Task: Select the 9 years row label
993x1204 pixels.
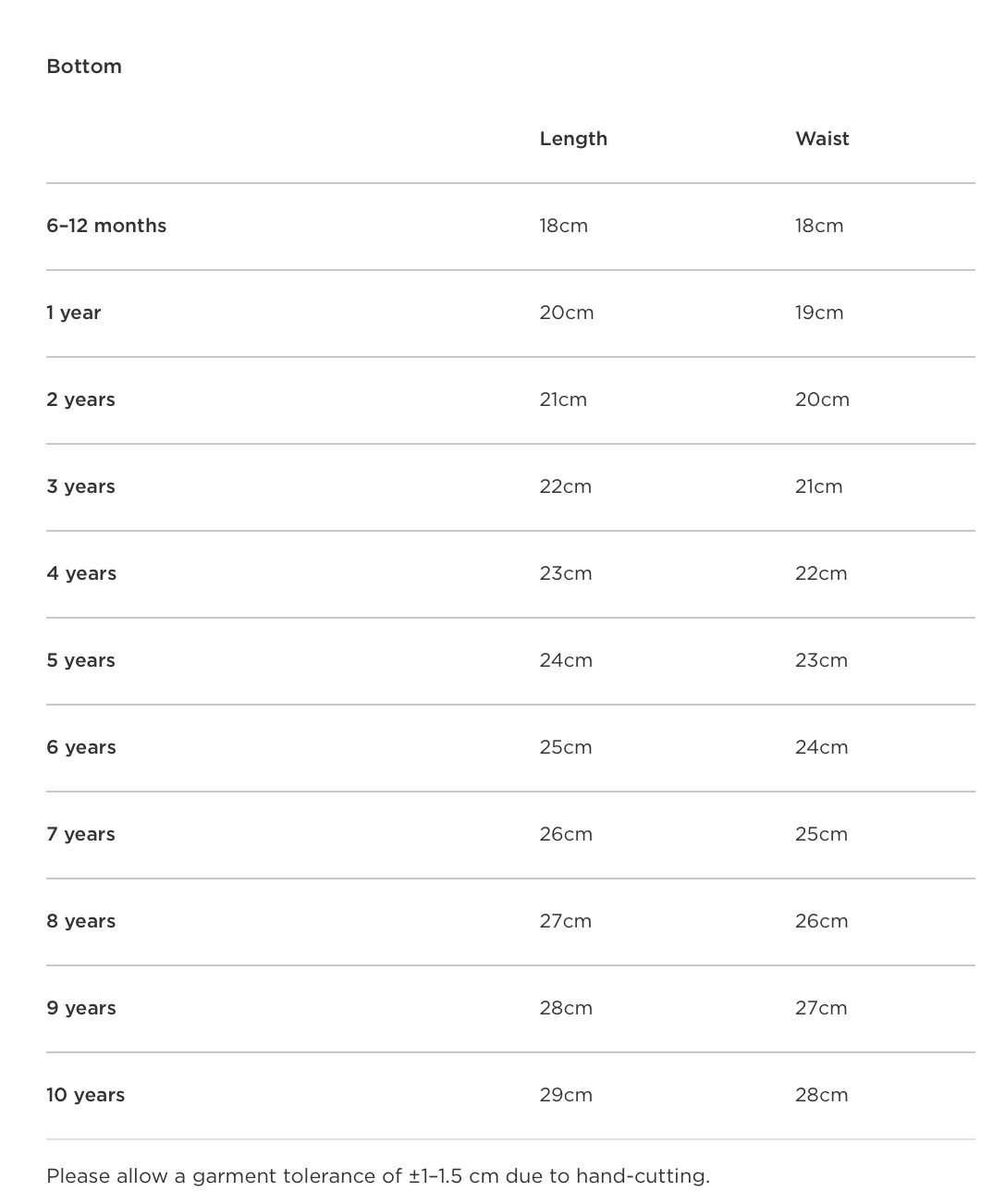Action: click(81, 1008)
